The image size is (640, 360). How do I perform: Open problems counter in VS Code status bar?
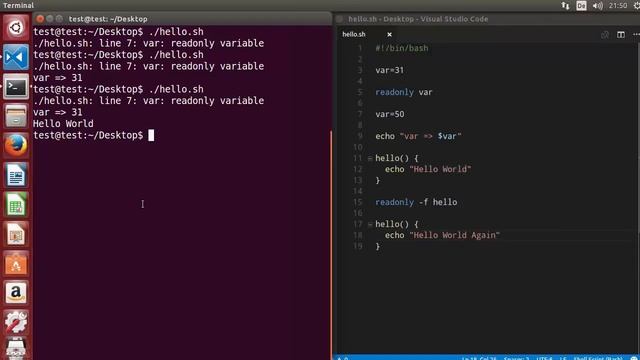click(x=342, y=358)
